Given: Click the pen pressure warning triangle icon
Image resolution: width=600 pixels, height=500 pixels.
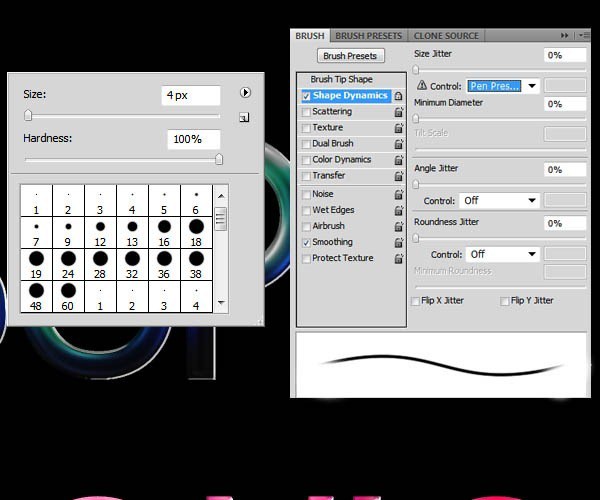Looking at the screenshot, I should click(x=421, y=86).
